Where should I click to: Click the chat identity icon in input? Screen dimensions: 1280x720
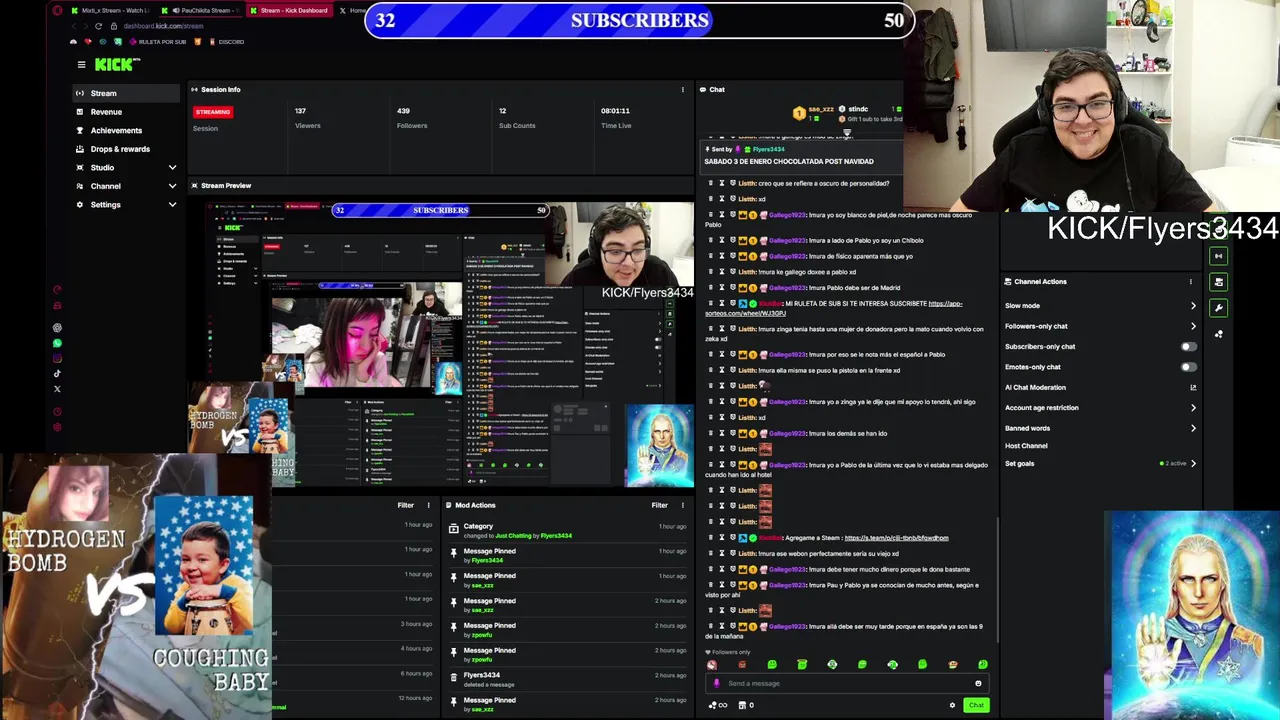tap(716, 683)
